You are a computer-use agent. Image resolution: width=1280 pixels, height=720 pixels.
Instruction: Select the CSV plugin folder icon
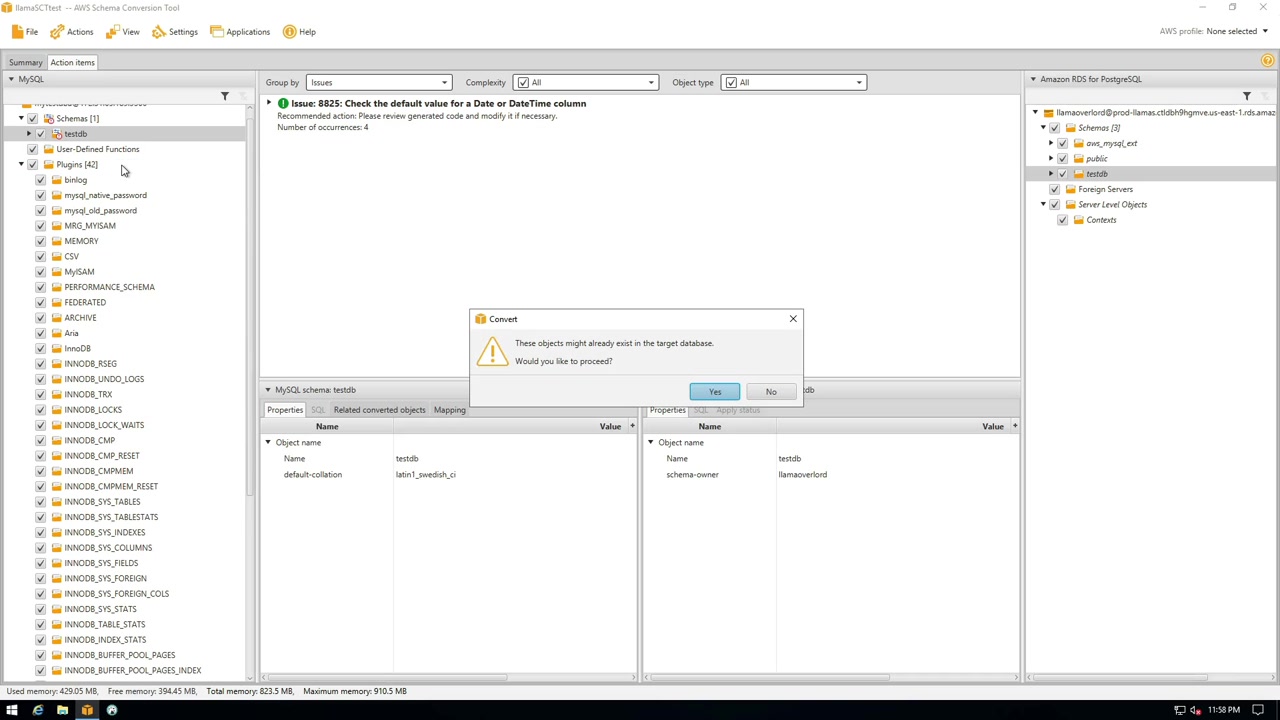pyautogui.click(x=56, y=256)
